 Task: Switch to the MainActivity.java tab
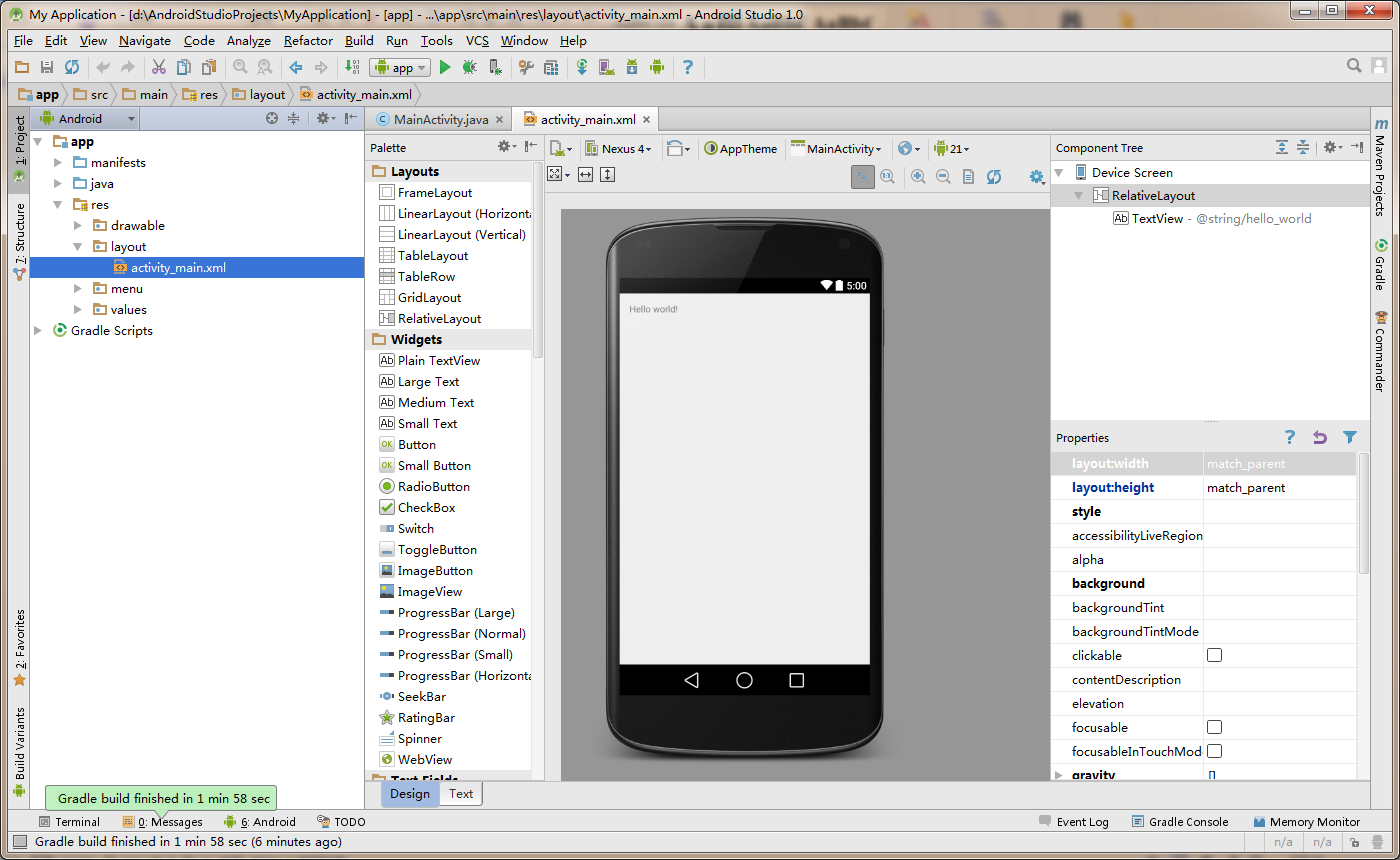pos(440,119)
